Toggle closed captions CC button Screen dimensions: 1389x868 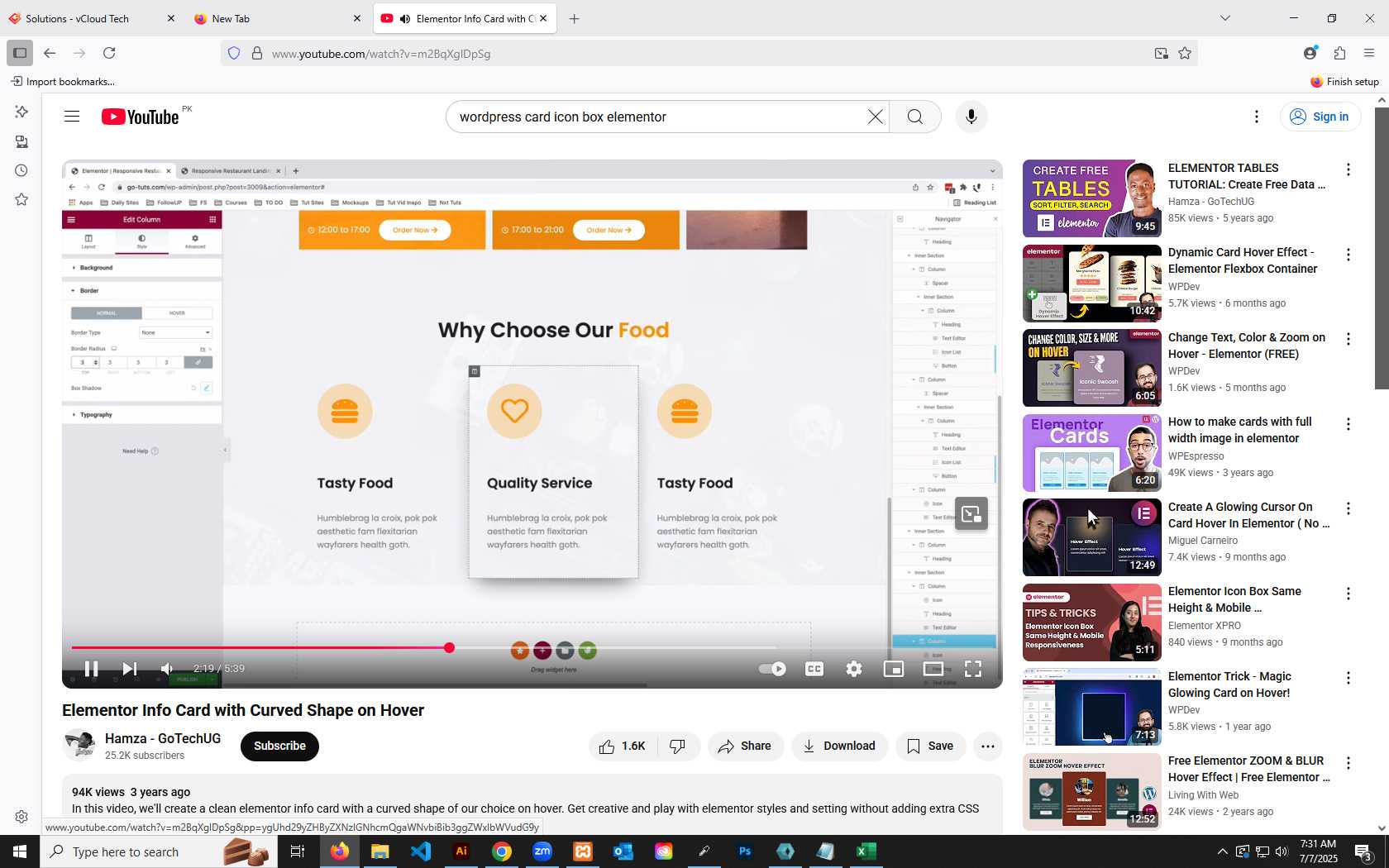click(814, 669)
